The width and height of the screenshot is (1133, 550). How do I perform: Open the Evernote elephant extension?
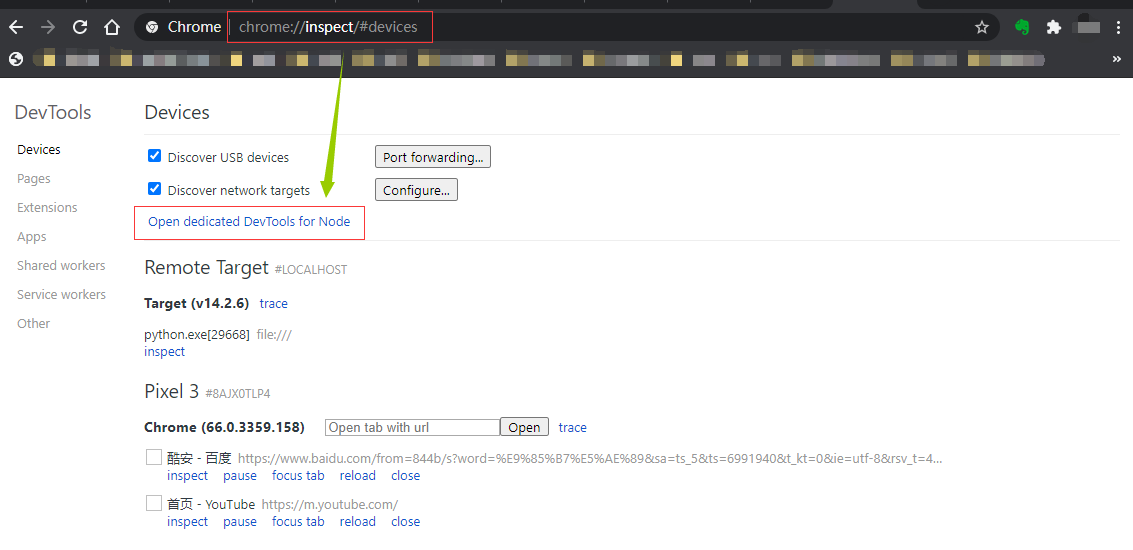coord(1022,27)
